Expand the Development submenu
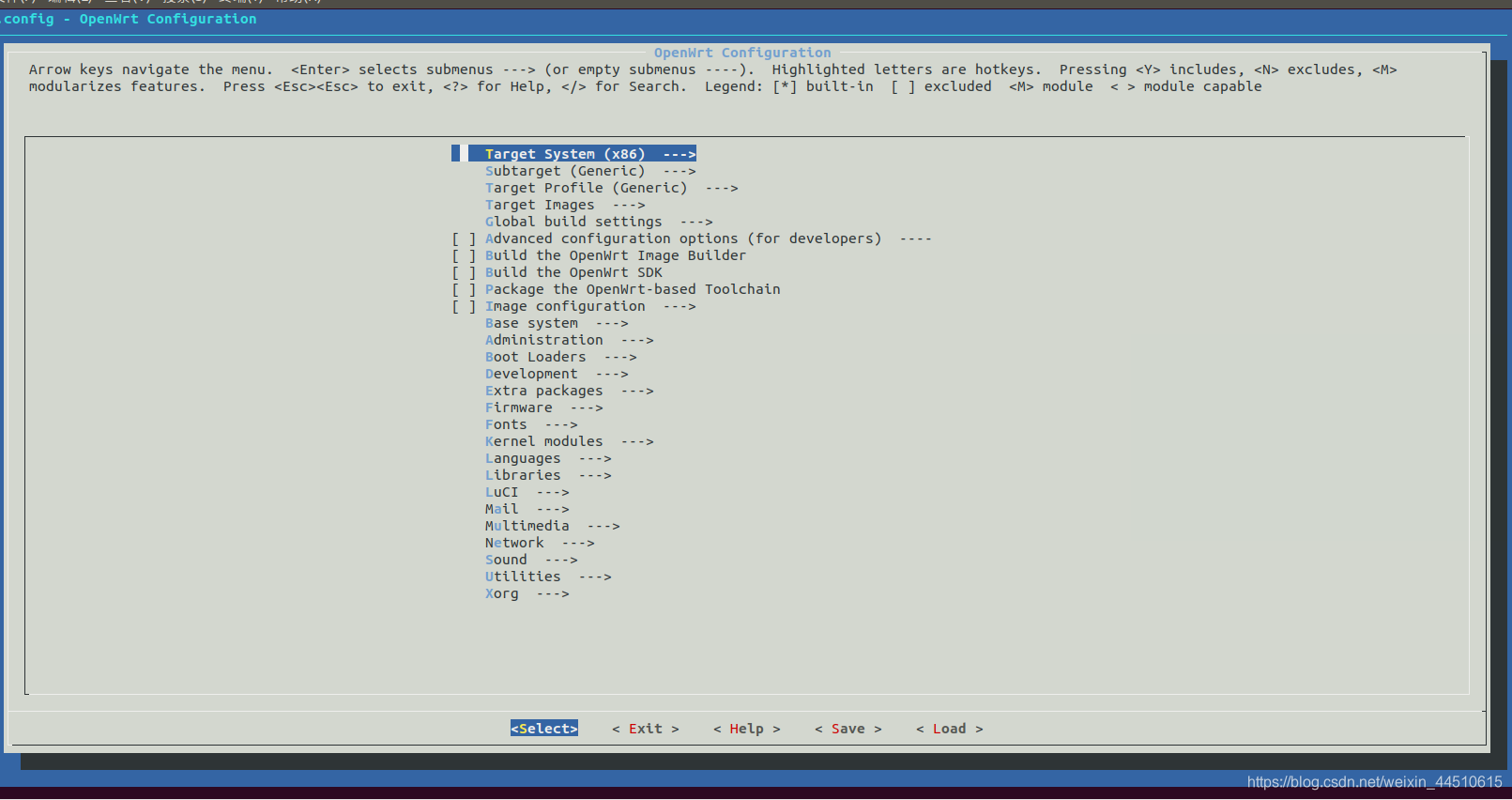 click(x=557, y=374)
